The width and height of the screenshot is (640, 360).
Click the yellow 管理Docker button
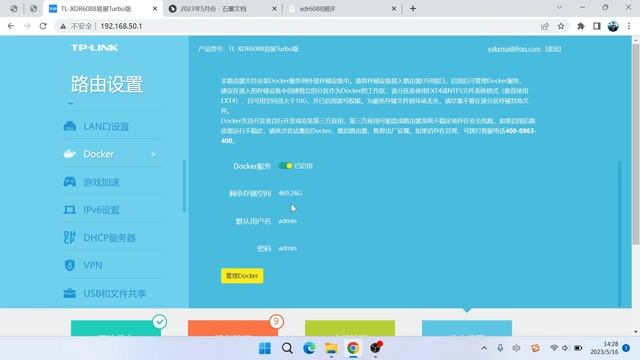(242, 276)
